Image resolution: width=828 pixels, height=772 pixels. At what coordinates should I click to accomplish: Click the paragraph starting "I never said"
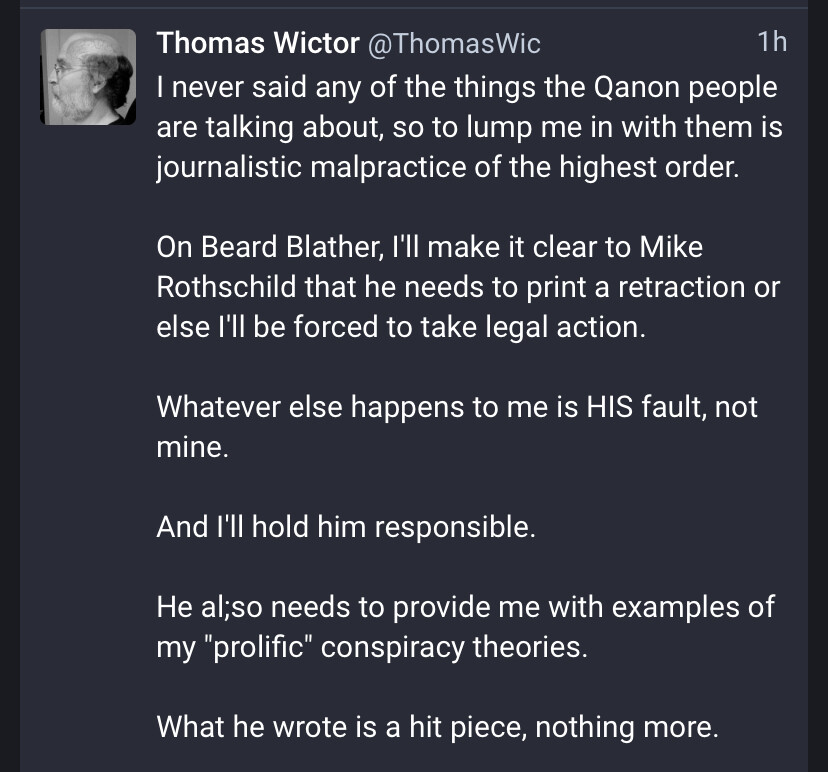[x=466, y=127]
